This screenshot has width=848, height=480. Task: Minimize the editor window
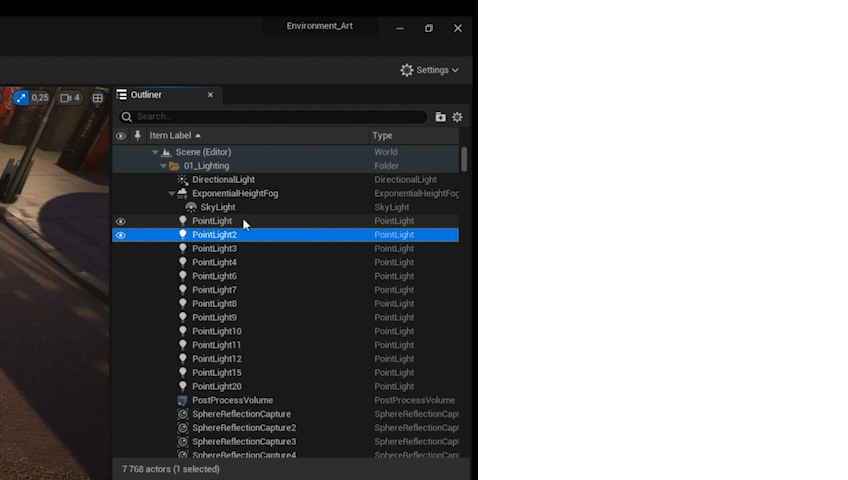pyautogui.click(x=400, y=28)
